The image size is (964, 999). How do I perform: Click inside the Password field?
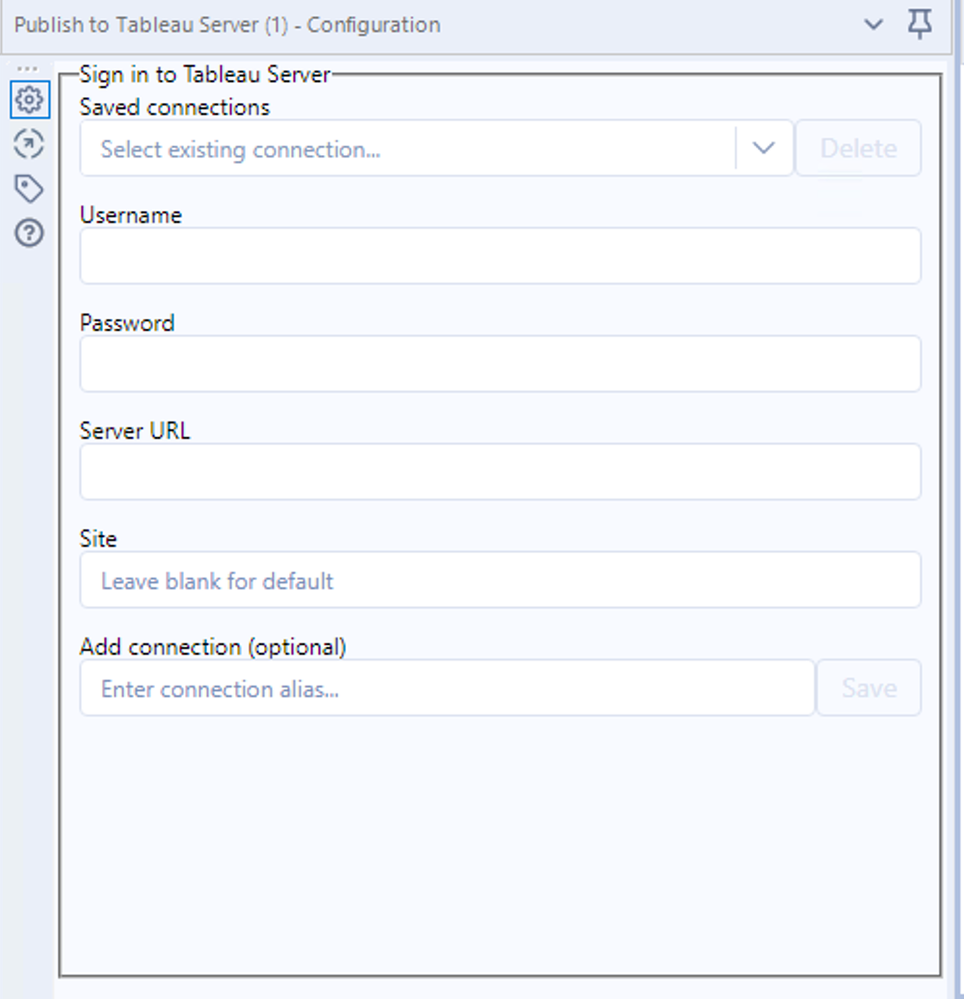point(500,364)
